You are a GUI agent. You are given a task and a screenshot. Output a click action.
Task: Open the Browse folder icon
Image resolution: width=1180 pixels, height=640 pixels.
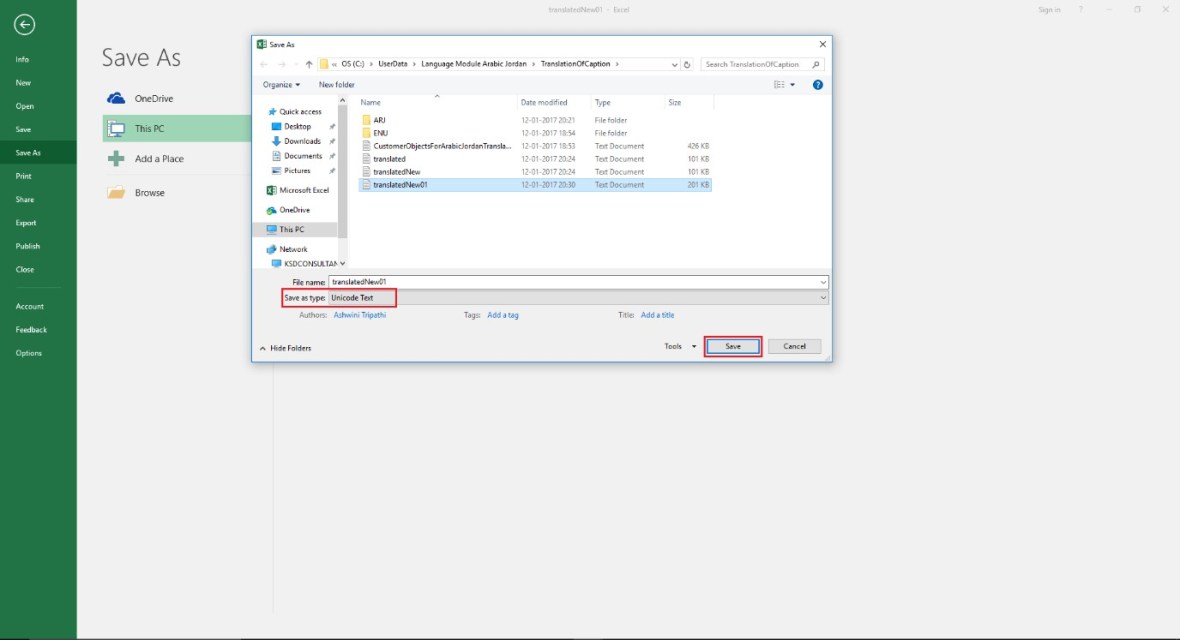pyautogui.click(x=116, y=193)
